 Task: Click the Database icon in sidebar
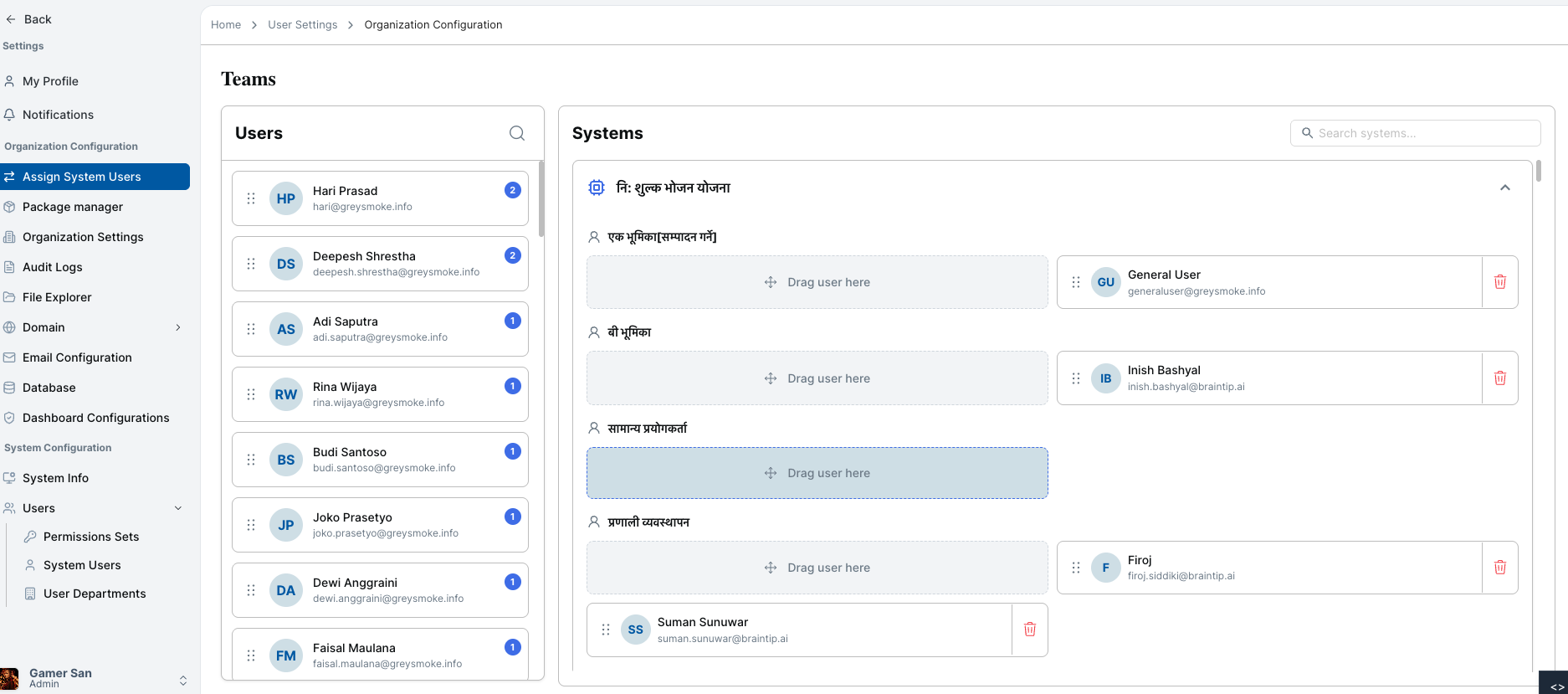coord(9,388)
